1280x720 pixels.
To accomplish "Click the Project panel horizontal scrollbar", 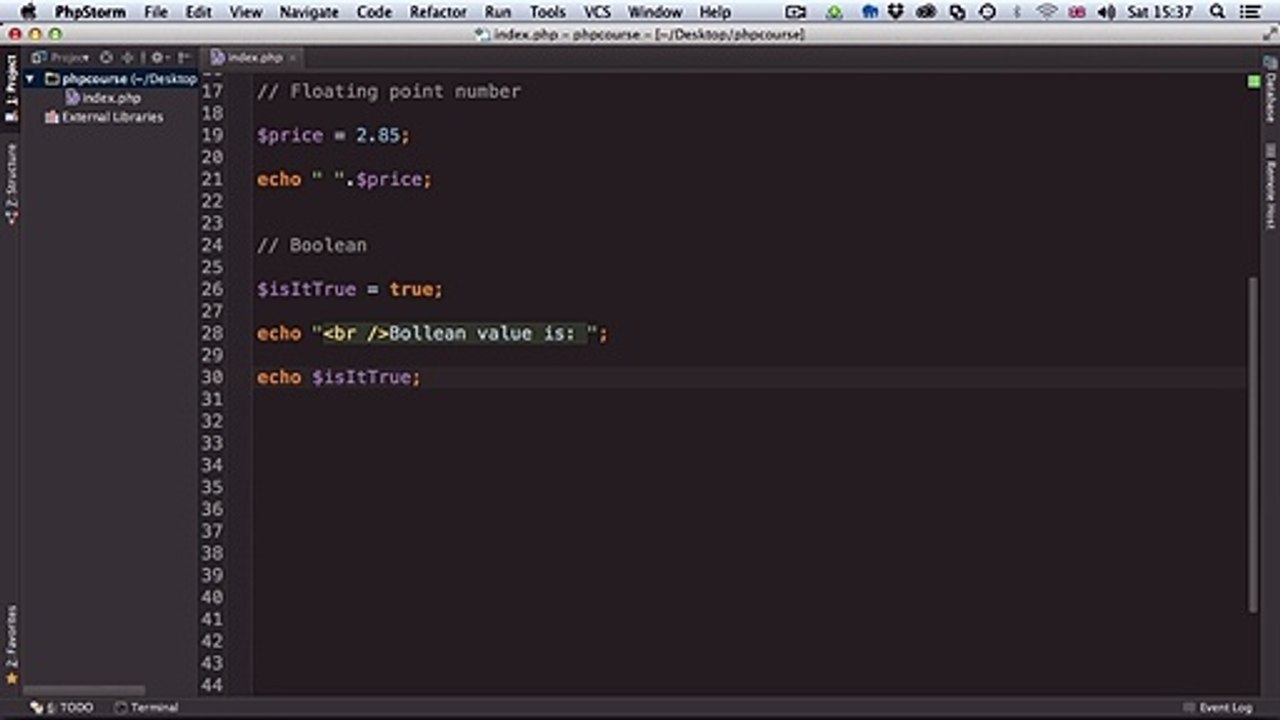I will [85, 690].
